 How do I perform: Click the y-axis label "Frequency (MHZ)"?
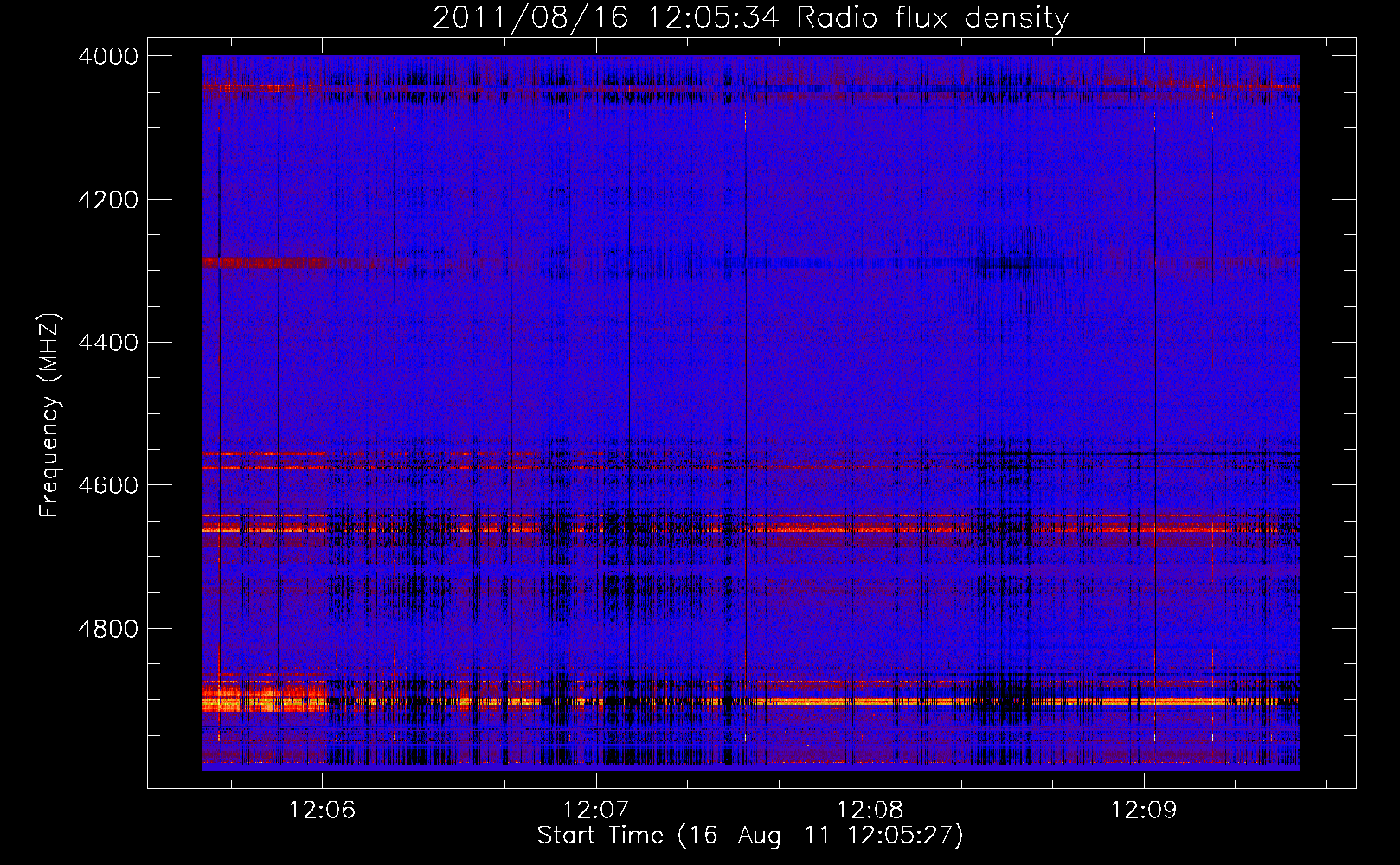click(x=49, y=414)
